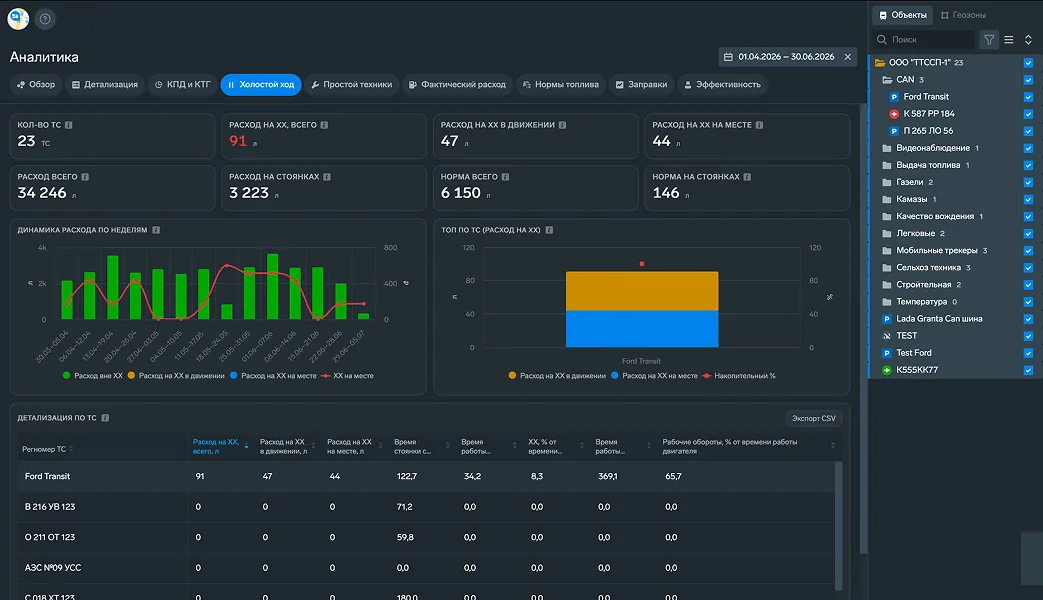Go to the Заправки tab
Image resolution: width=1043 pixels, height=600 pixels.
click(641, 84)
